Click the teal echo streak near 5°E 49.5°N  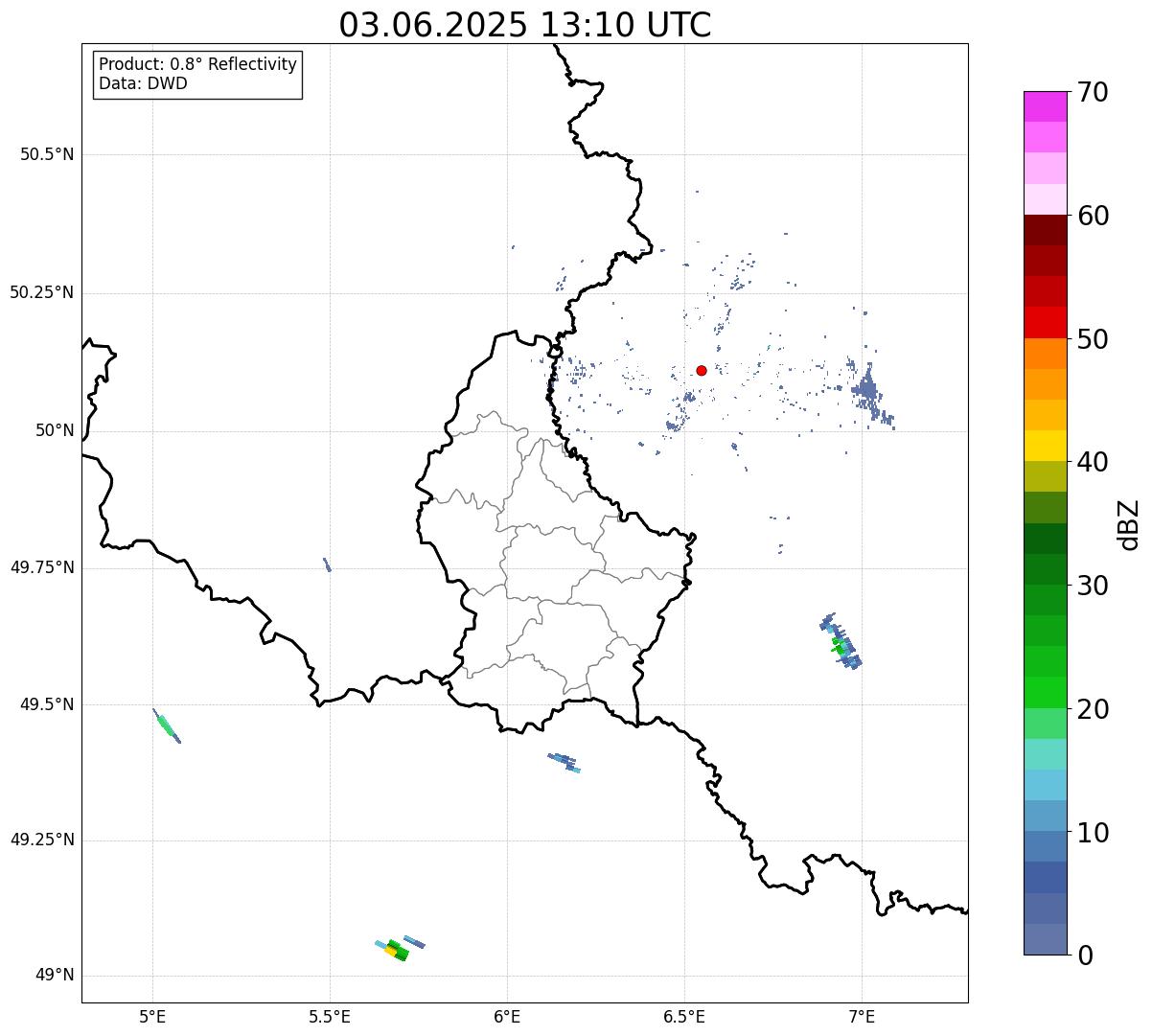point(166,725)
